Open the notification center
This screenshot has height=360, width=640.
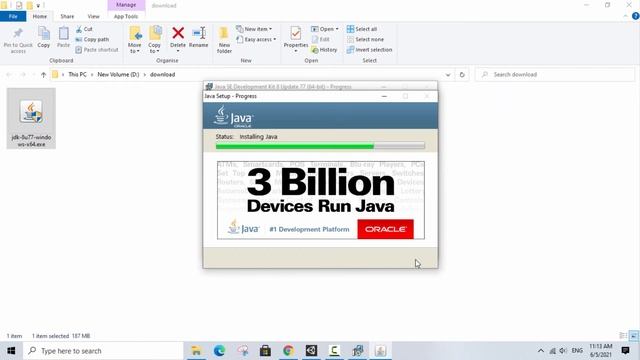[x=625, y=351]
